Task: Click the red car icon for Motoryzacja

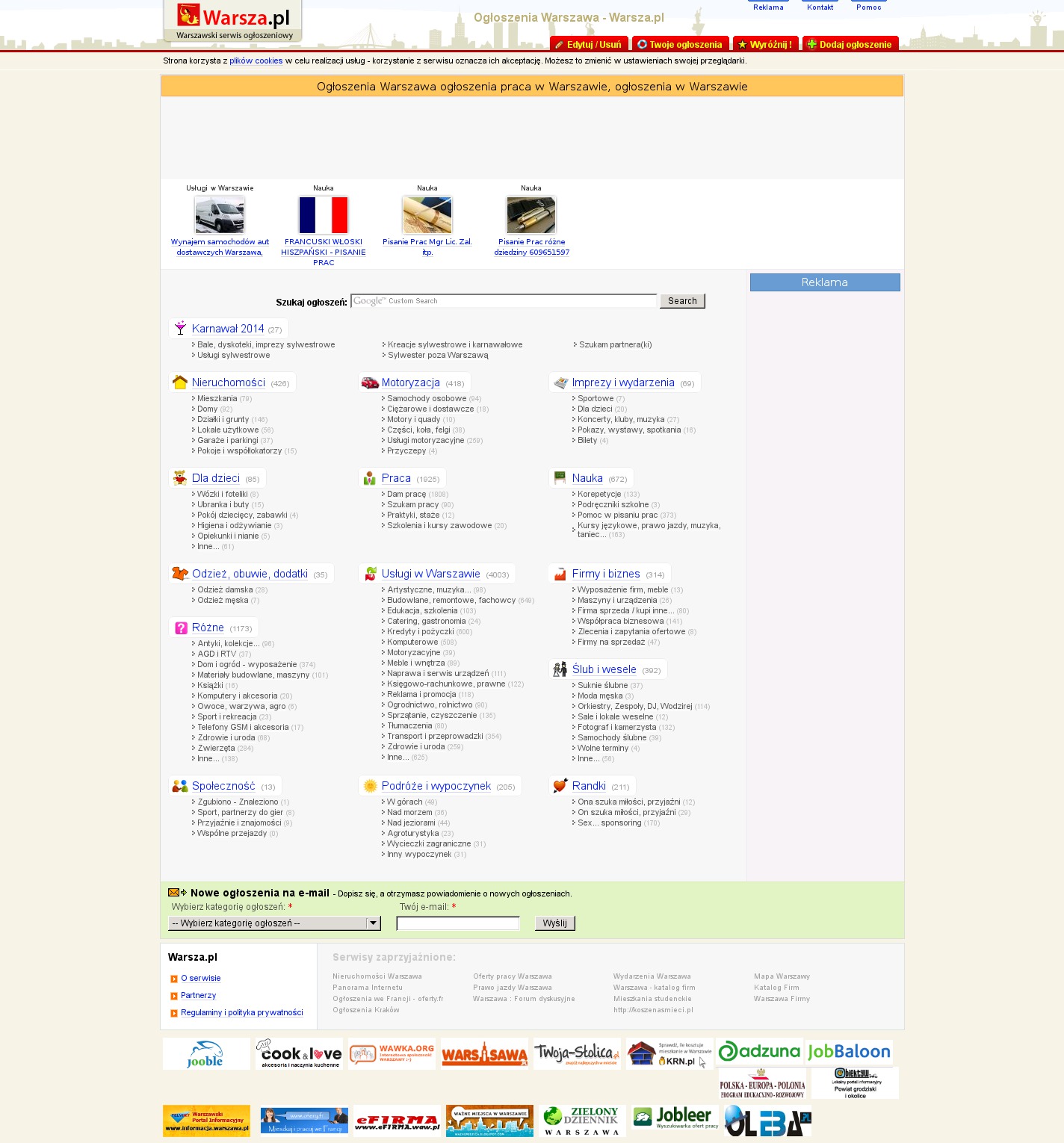Action: 369,382
